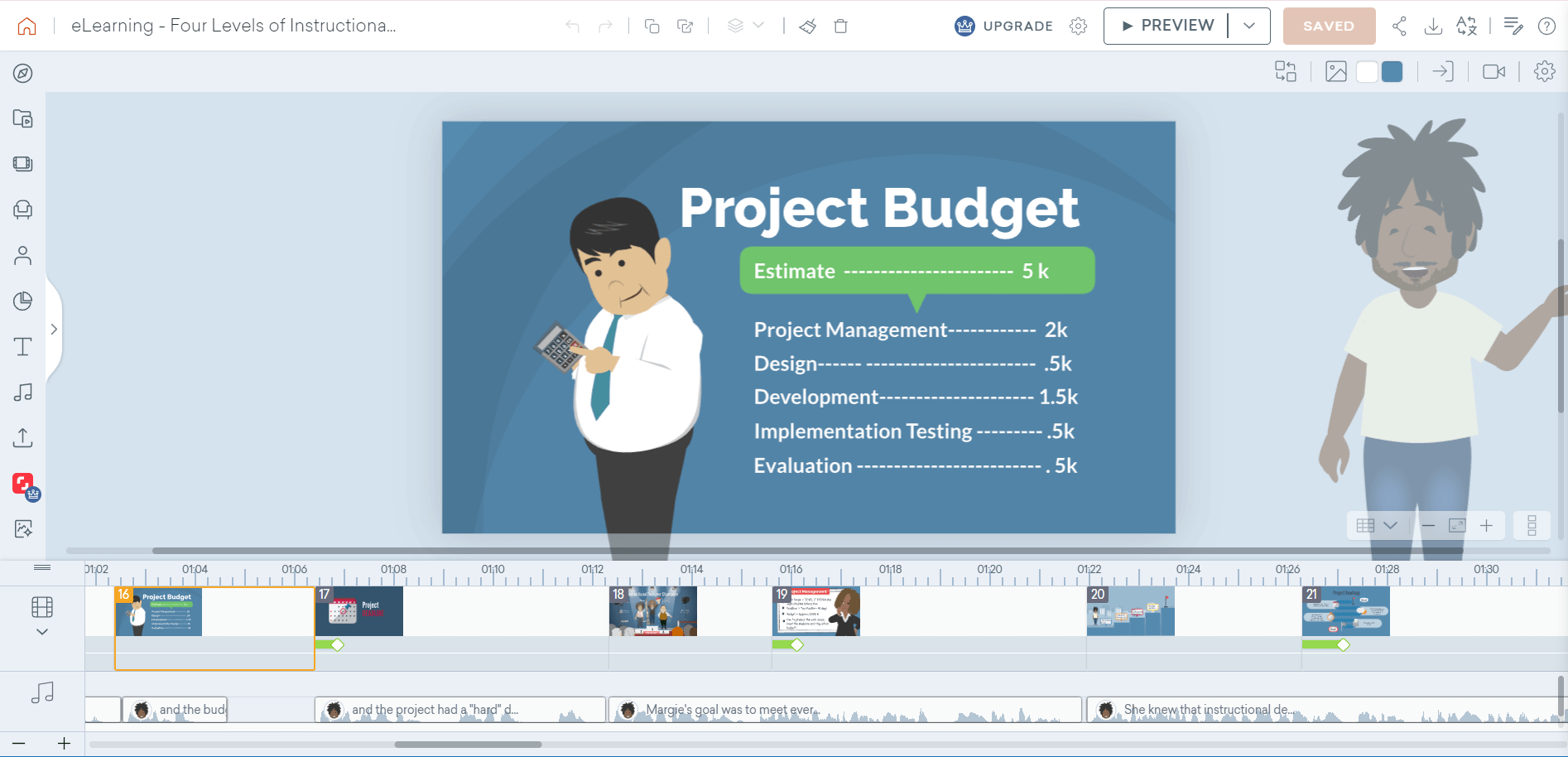This screenshot has height=757, width=1568.
Task: Open the text panel
Action: click(23, 346)
